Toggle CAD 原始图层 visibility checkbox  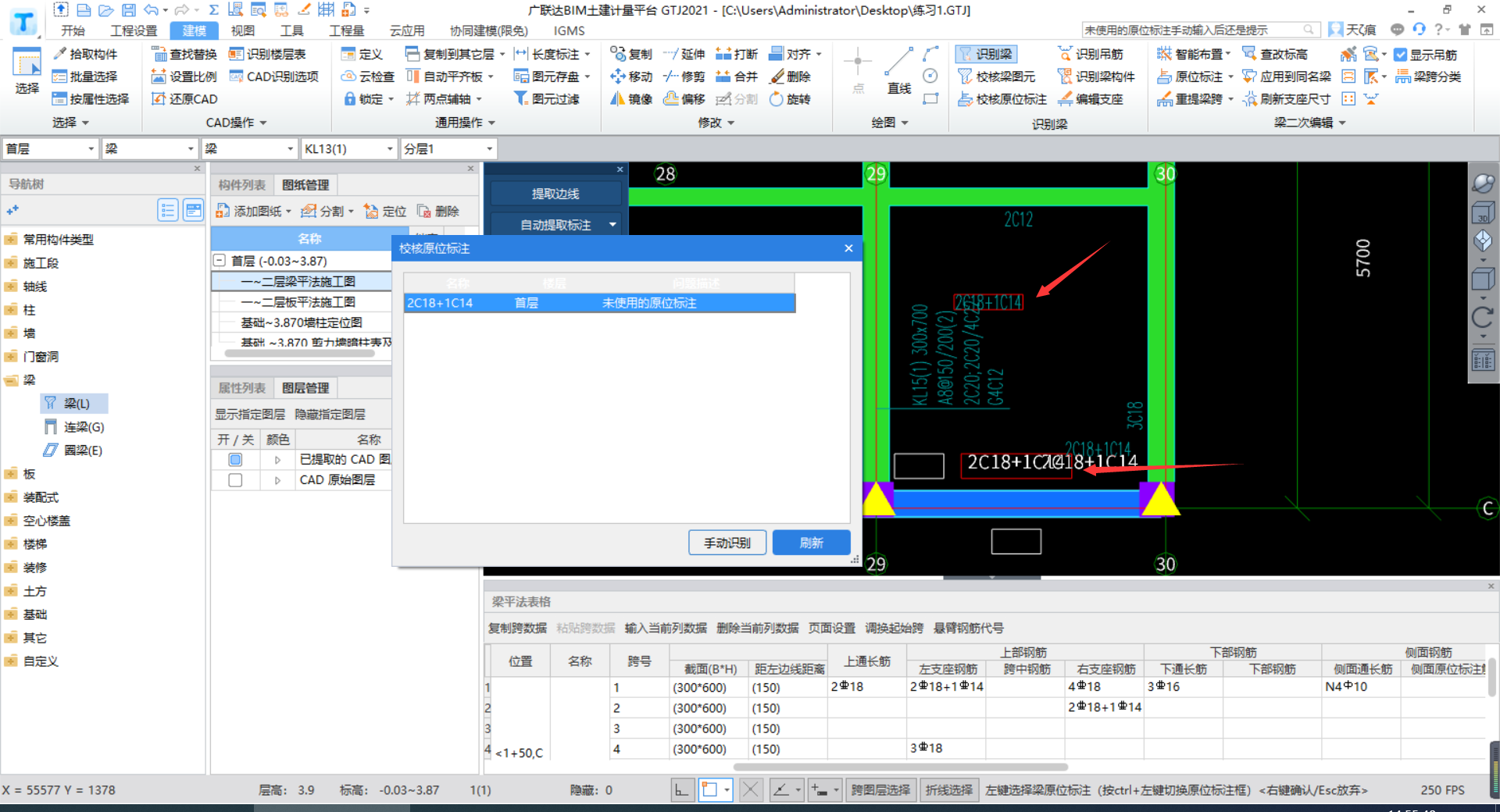(x=235, y=480)
